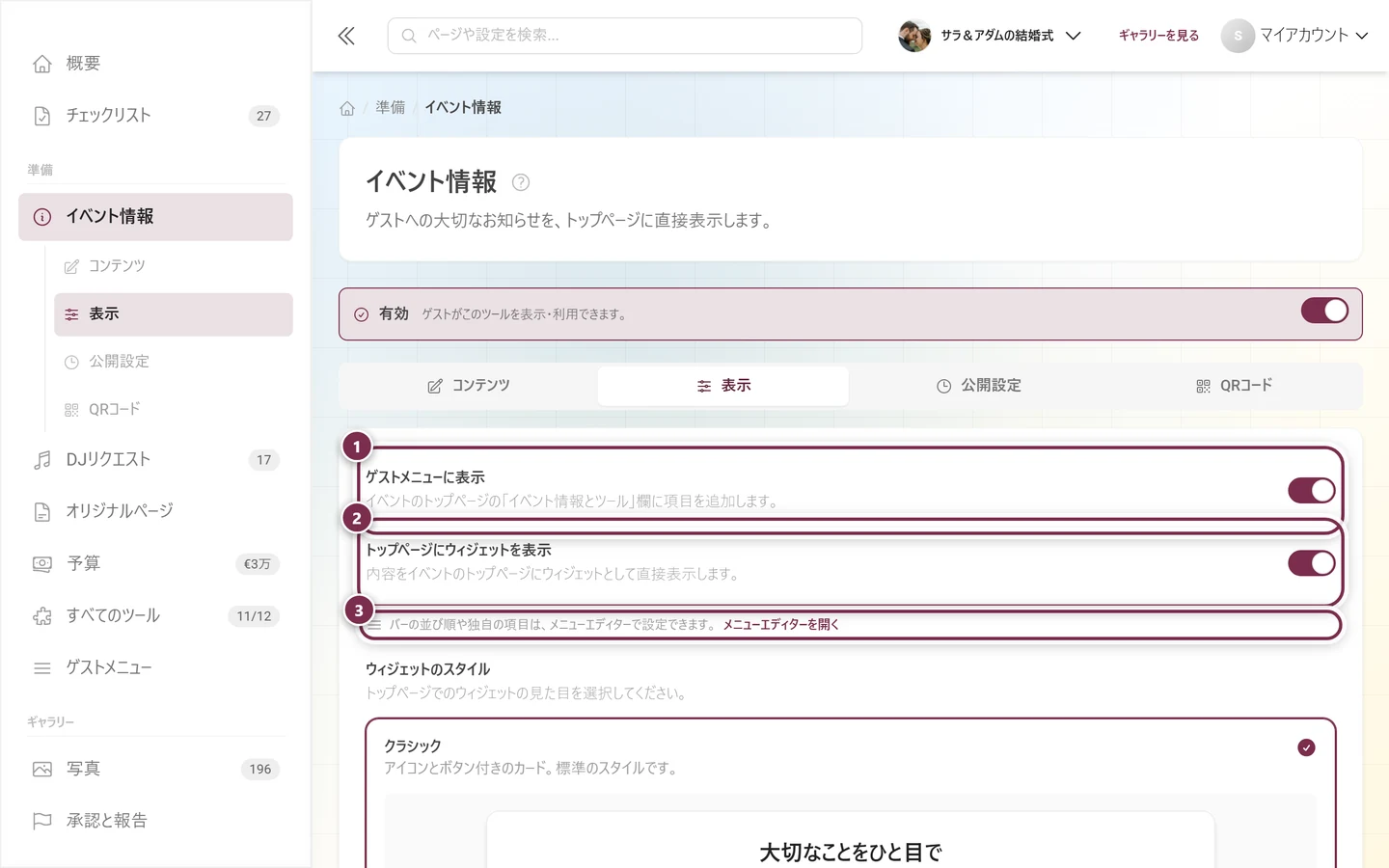Click the チェックリスト document icon
This screenshot has width=1389, height=868.
coord(42,116)
